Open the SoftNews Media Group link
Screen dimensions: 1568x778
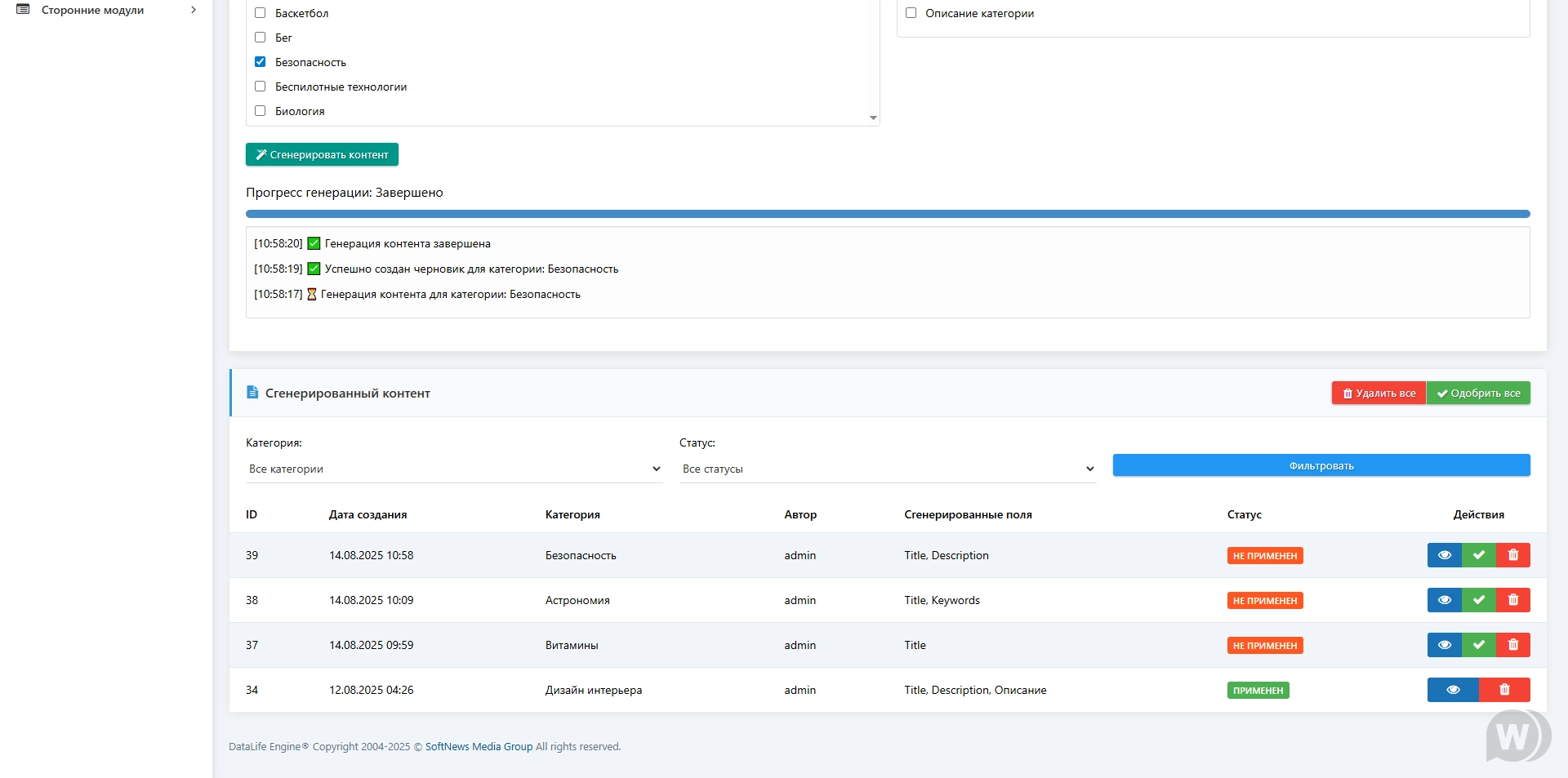point(479,746)
